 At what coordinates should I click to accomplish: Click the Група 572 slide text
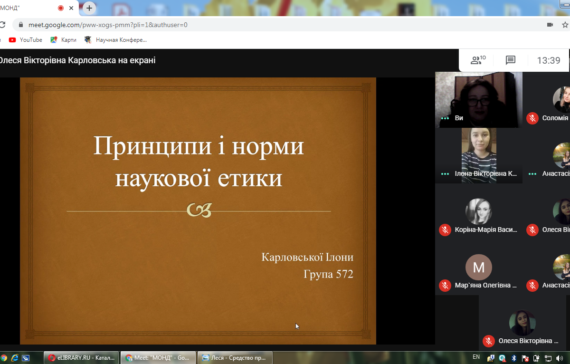(328, 274)
